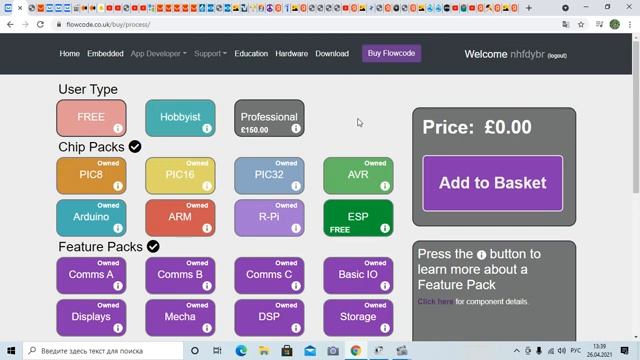
Task: Toggle the ESP FREE chip pack tile
Action: (x=358, y=218)
